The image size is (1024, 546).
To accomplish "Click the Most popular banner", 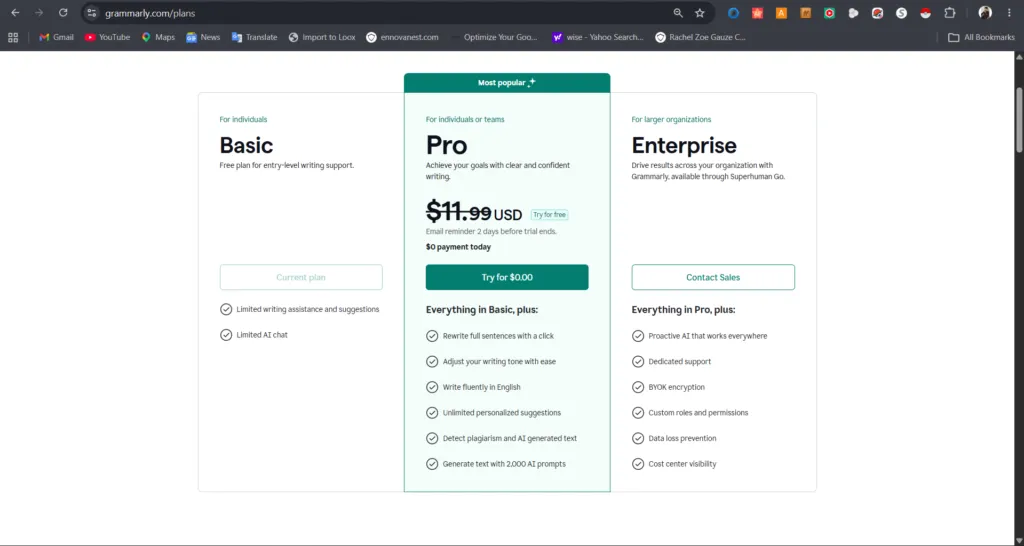I will point(507,83).
